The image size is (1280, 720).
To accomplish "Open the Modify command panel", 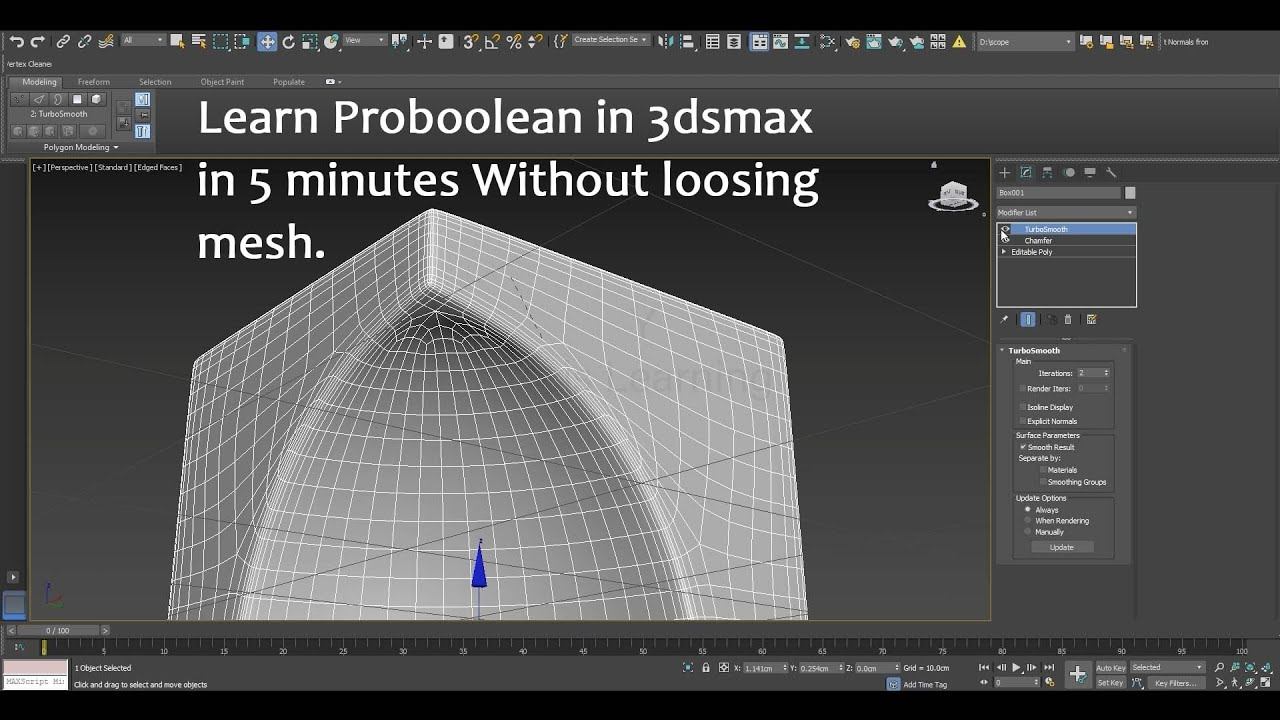I will click(1026, 172).
